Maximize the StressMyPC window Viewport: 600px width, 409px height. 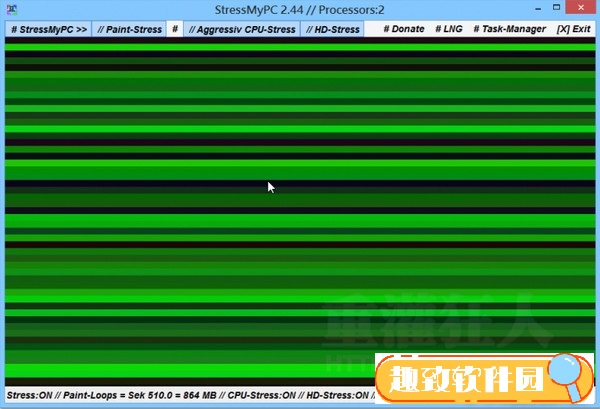[557, 8]
